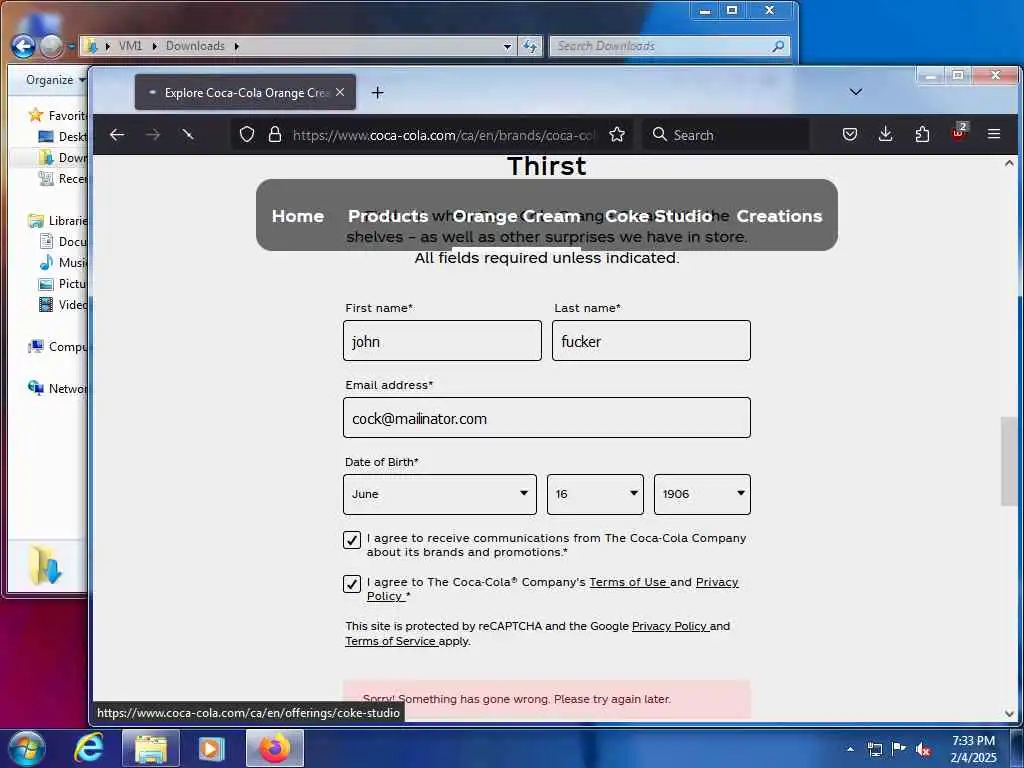
Task: Launch Internet Explorer from taskbar
Action: coord(88,748)
